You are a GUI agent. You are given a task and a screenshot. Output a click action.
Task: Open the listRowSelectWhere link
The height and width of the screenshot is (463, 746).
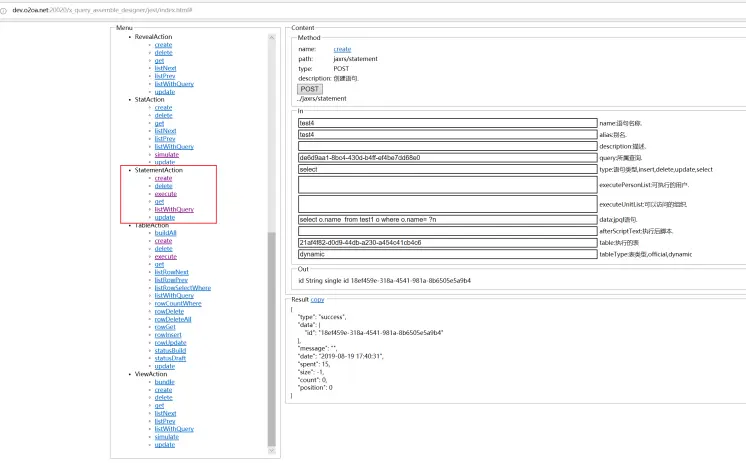pyautogui.click(x=183, y=288)
